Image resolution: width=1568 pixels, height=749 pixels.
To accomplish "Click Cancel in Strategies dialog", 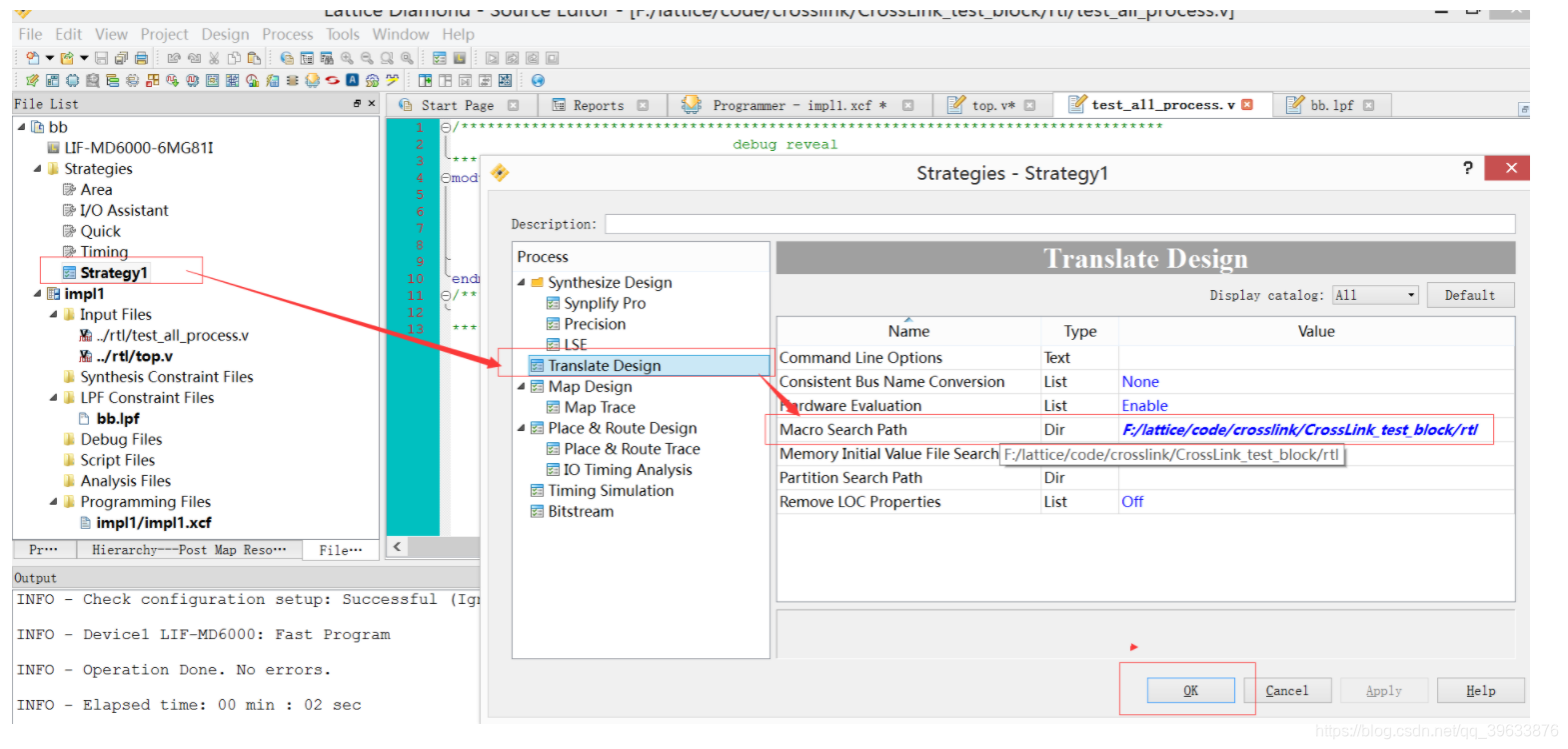I will click(x=1286, y=690).
